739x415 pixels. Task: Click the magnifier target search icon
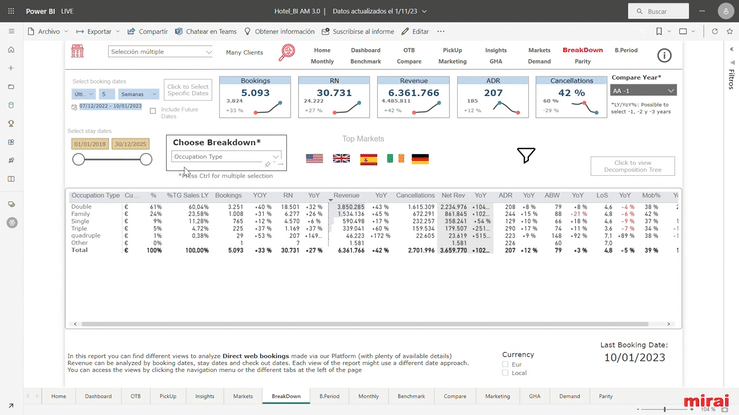(287, 52)
